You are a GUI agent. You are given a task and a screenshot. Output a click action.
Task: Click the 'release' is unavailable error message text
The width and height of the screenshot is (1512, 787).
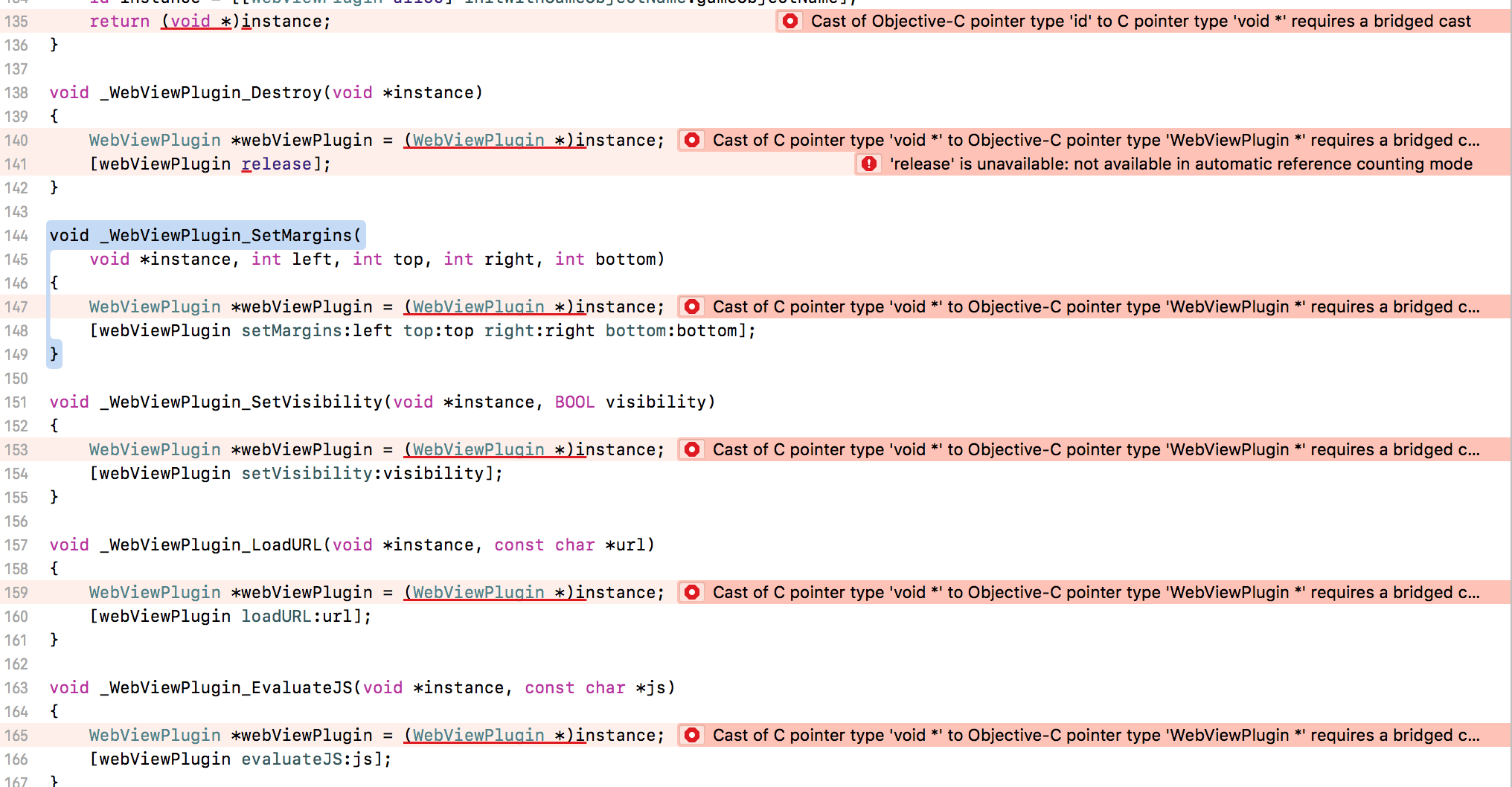[1183, 164]
